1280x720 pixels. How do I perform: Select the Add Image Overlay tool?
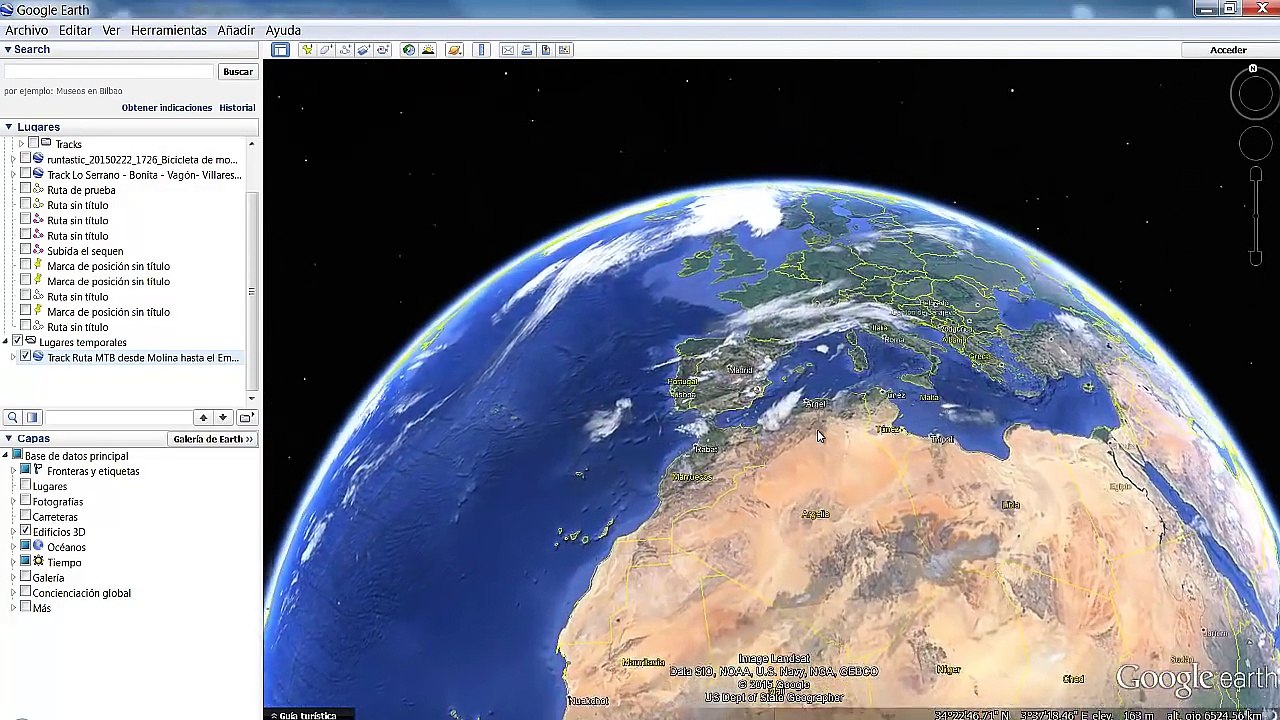pos(364,50)
